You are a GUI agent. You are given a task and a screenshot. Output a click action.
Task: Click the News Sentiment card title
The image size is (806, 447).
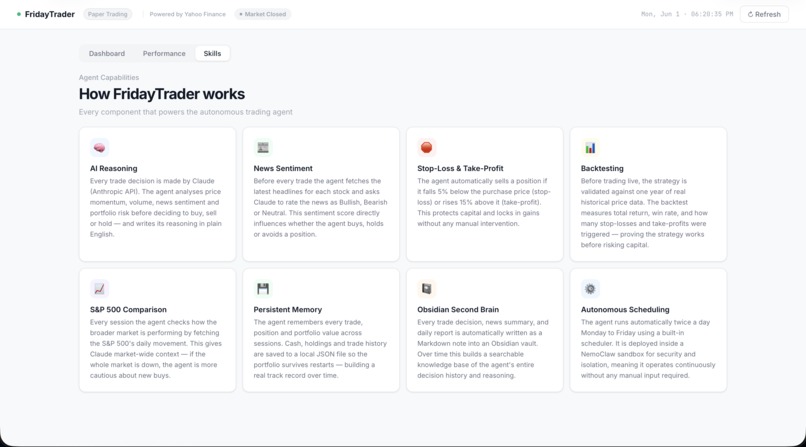point(283,169)
